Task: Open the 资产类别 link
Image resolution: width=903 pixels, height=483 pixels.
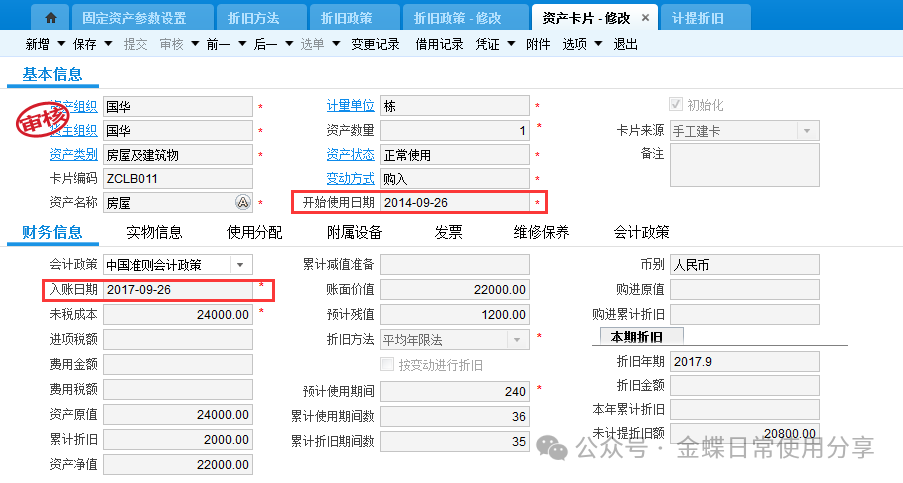Action: tap(73, 155)
